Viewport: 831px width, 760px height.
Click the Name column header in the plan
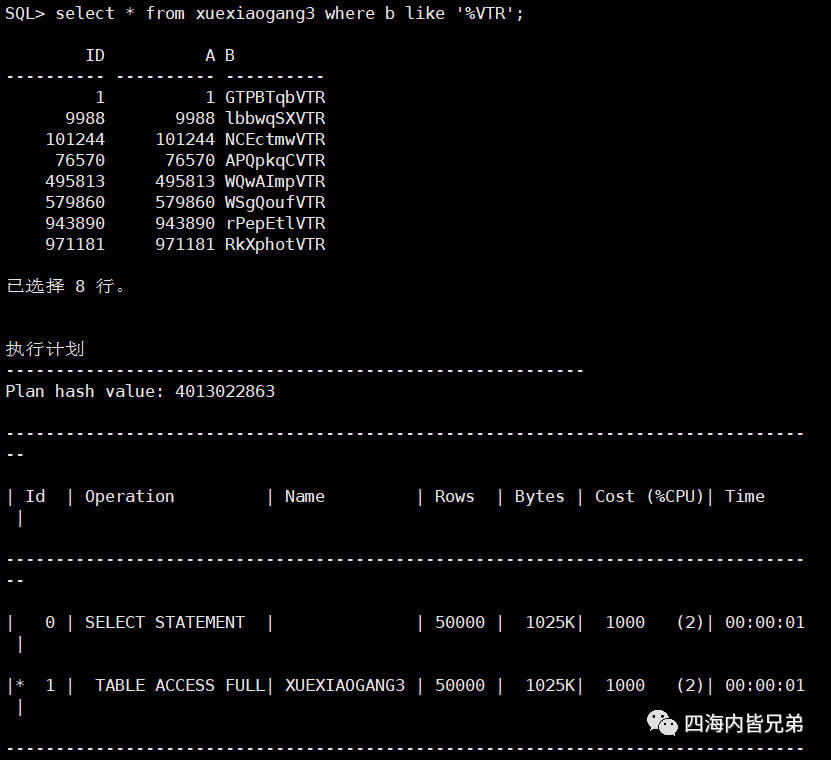305,497
